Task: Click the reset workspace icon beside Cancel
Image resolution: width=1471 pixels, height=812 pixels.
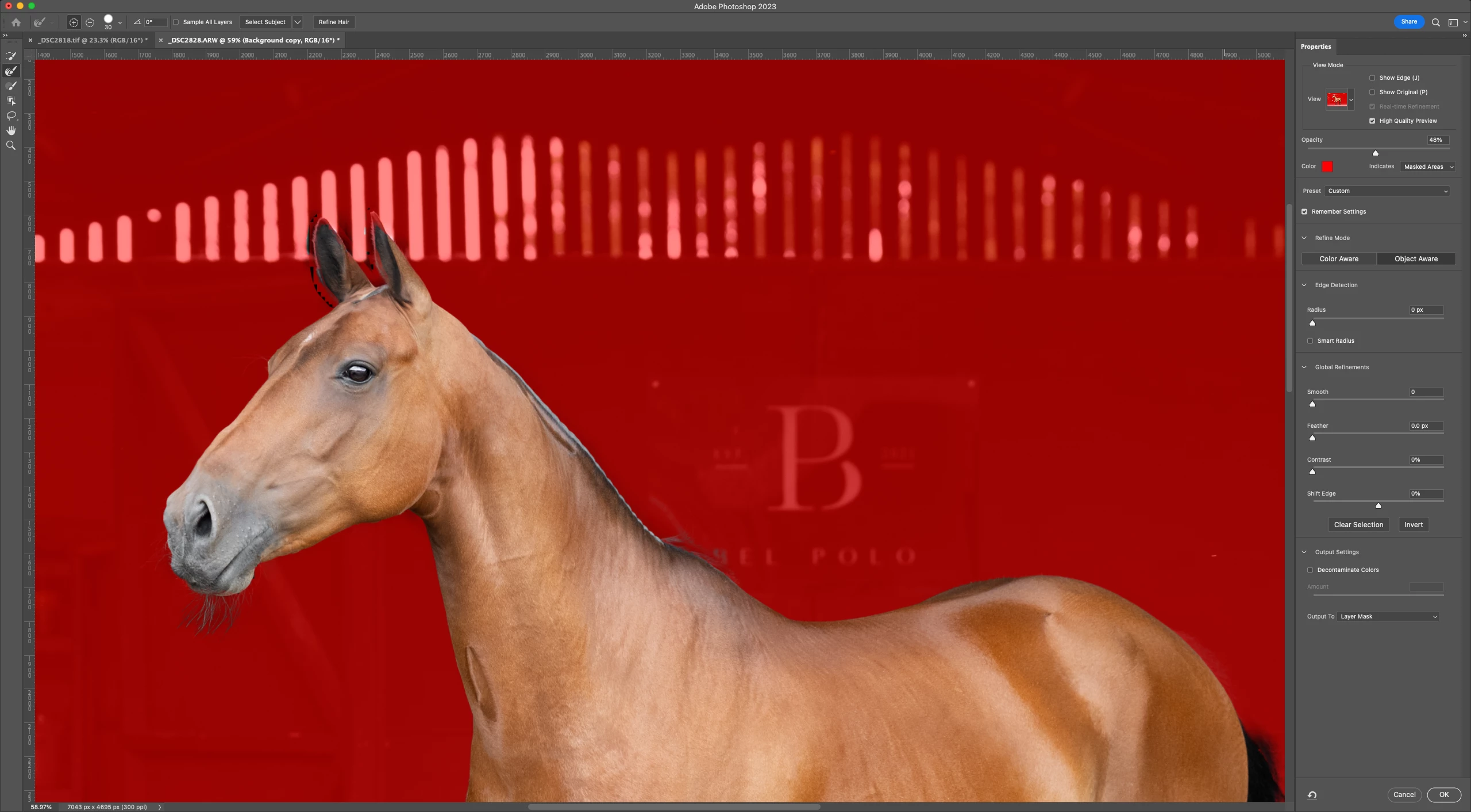Action: [1312, 795]
